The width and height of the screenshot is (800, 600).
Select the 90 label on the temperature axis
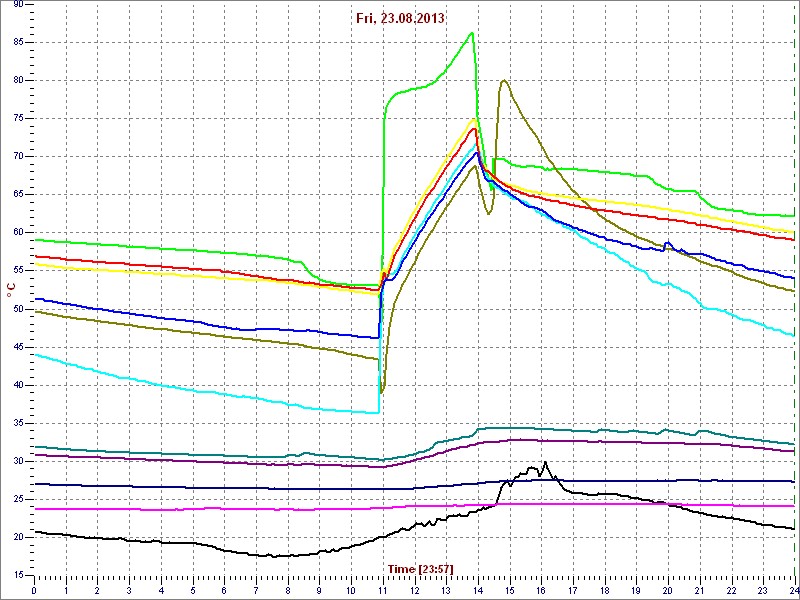18,4
